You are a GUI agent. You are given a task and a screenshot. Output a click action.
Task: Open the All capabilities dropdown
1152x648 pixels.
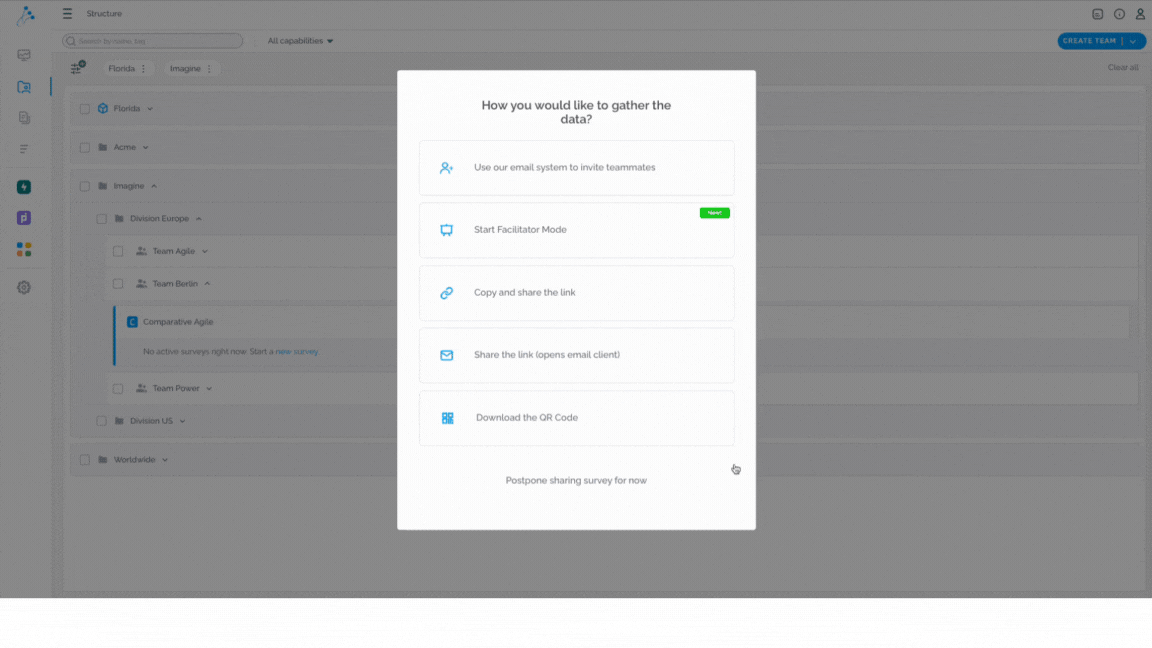click(x=300, y=41)
